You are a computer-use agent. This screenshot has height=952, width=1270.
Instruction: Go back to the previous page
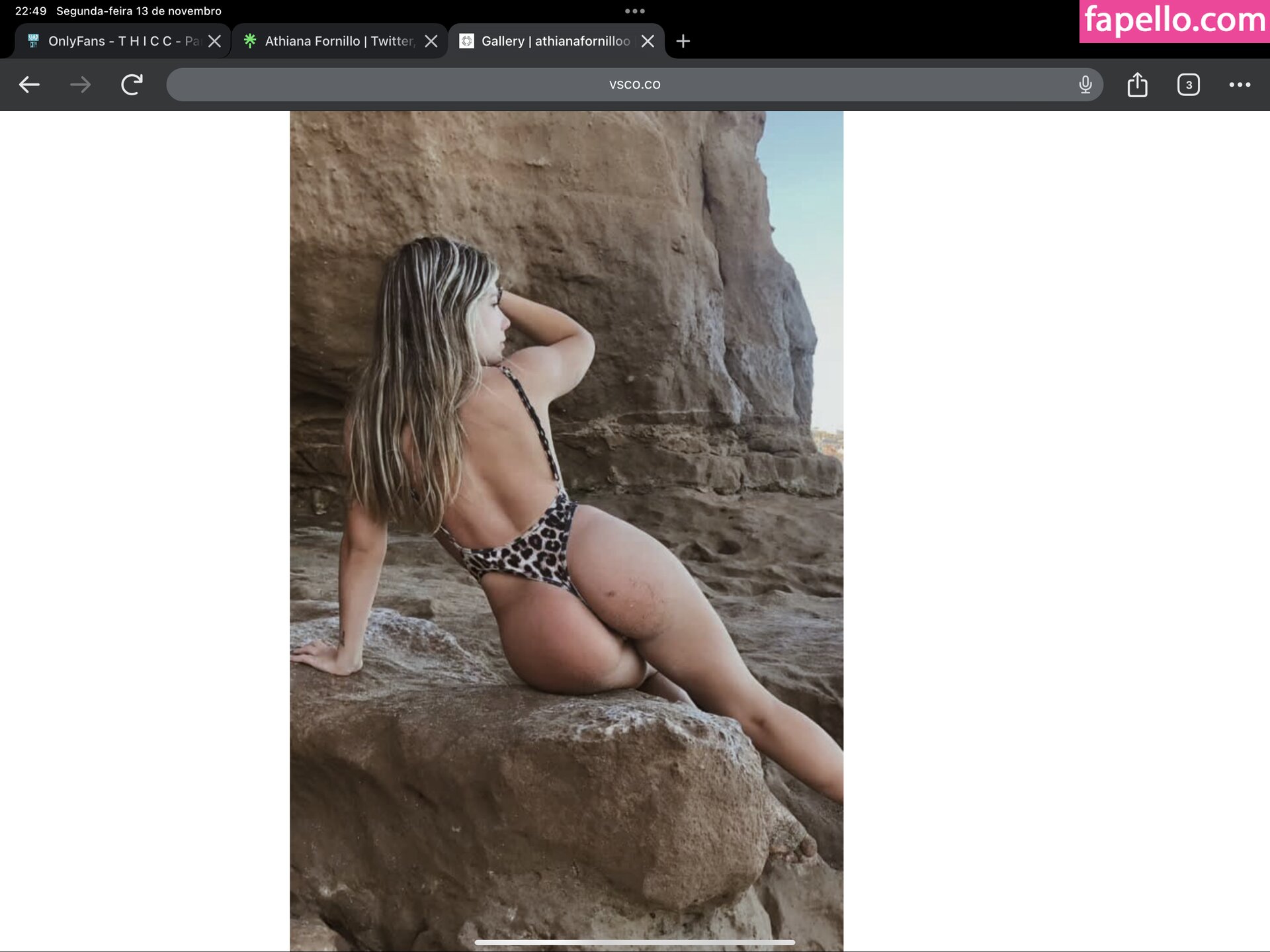(x=29, y=85)
